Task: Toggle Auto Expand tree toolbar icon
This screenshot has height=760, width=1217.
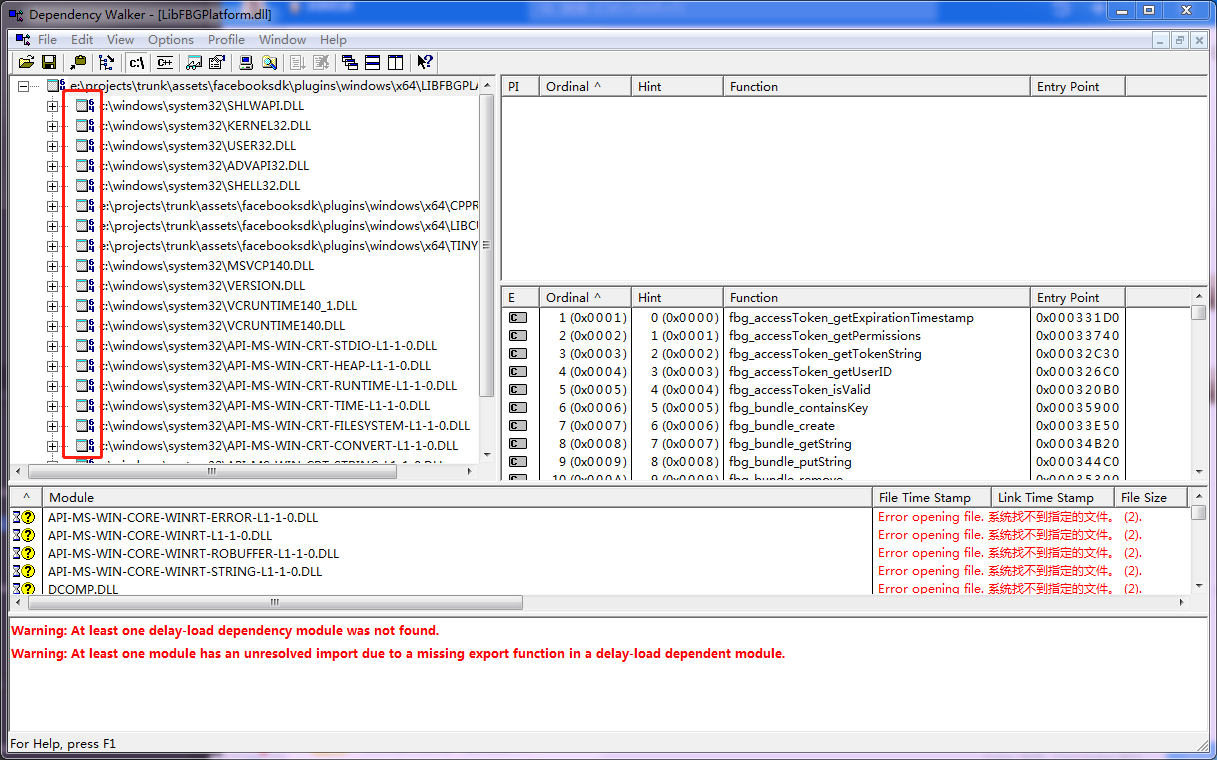Action: click(106, 62)
